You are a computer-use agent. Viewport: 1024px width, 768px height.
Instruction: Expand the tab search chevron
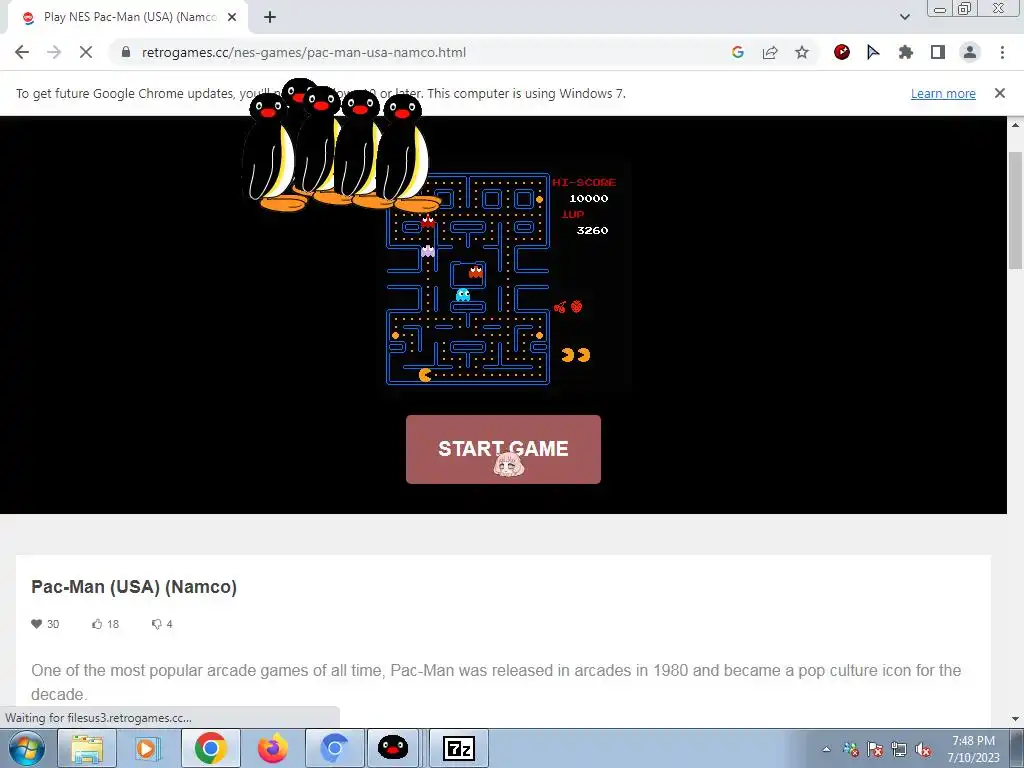pyautogui.click(x=904, y=17)
